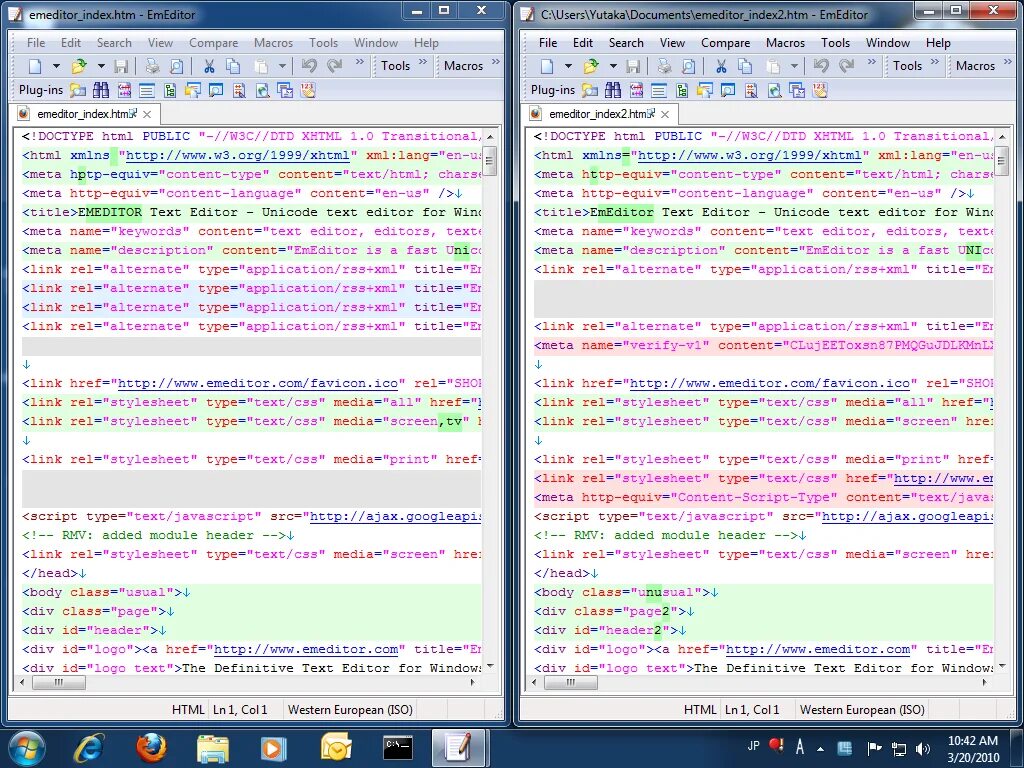Click HTML status bar entry in left window
The height and width of the screenshot is (768, 1024).
pos(188,709)
